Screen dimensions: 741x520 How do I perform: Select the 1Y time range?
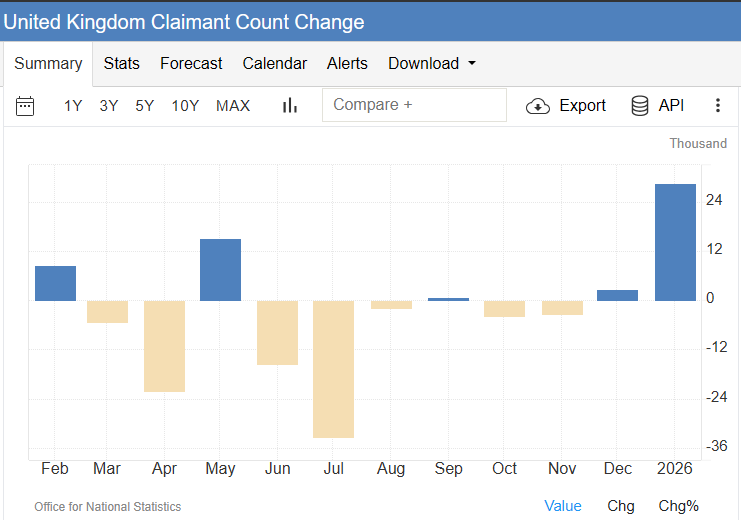[x=73, y=106]
